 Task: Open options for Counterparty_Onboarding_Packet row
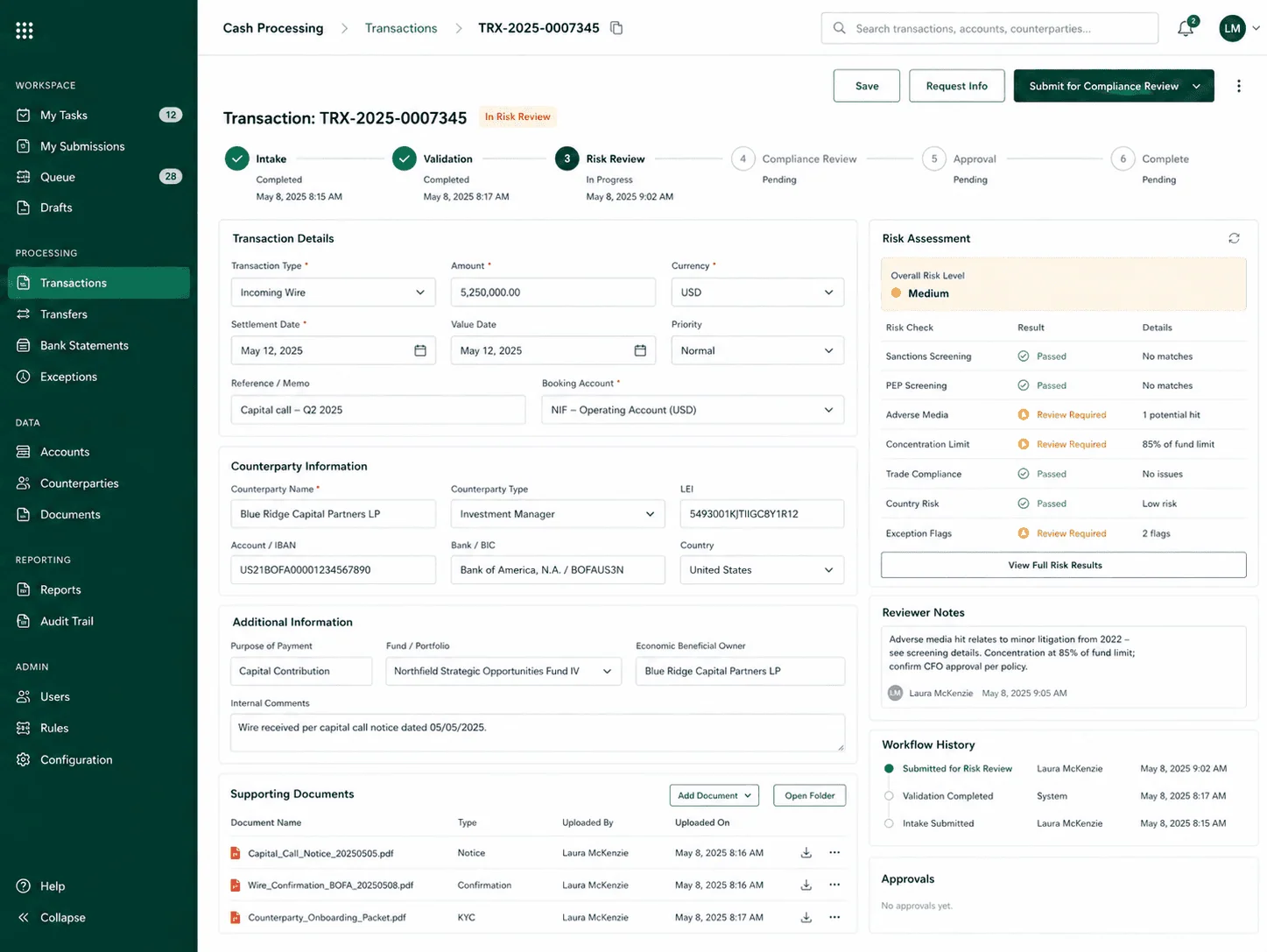[x=834, y=918]
